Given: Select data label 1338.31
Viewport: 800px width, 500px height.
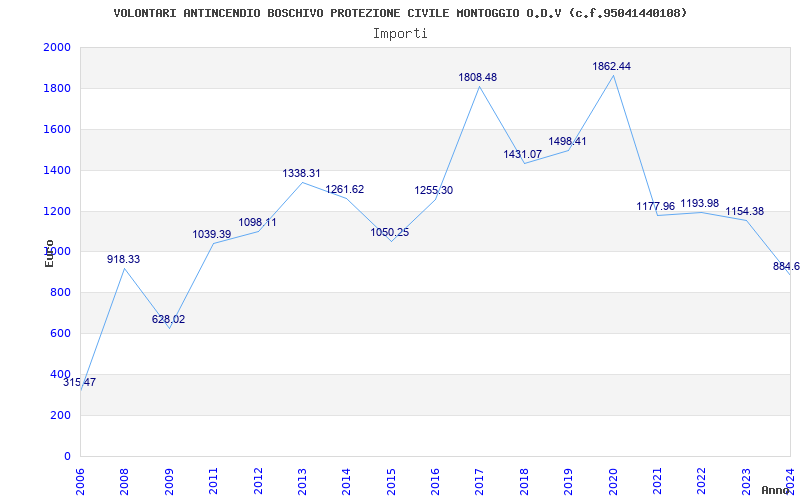Looking at the screenshot, I should [x=302, y=173].
